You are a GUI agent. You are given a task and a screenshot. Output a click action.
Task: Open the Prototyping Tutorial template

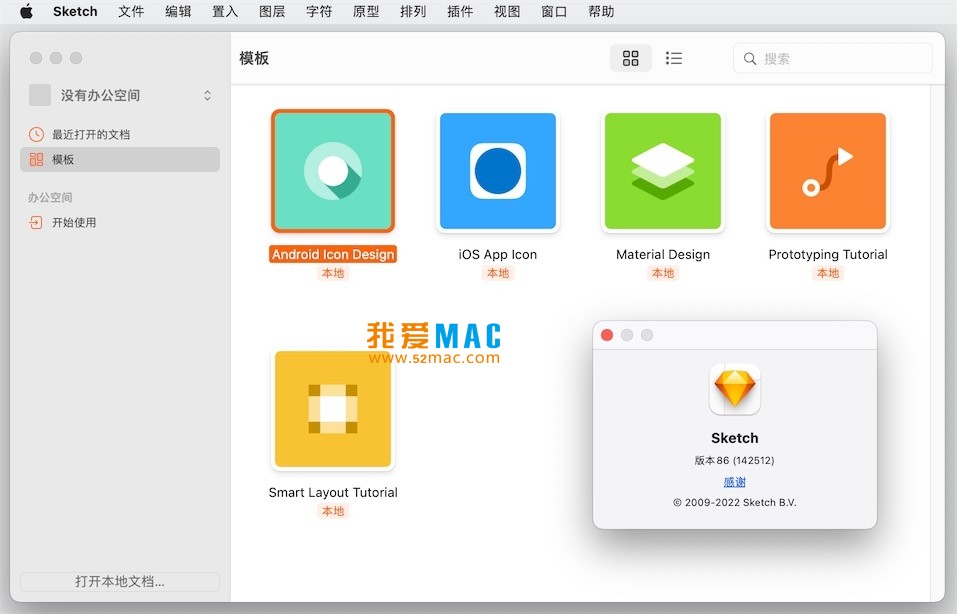click(x=827, y=170)
